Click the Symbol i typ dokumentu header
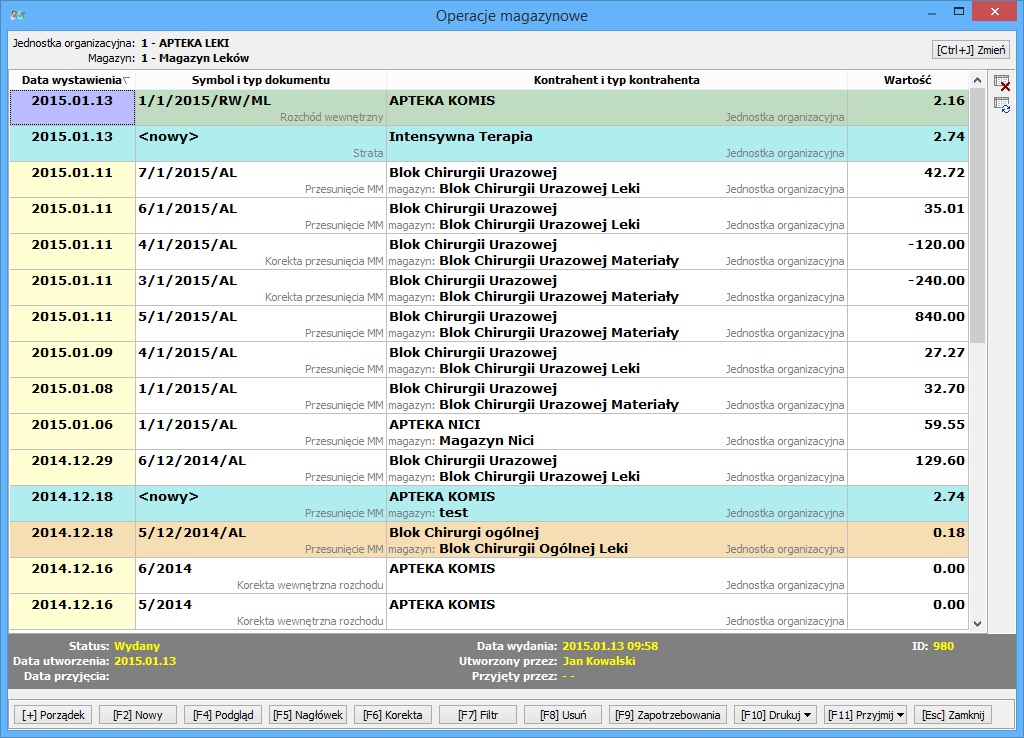Image resolution: width=1024 pixels, height=738 pixels. pyautogui.click(x=261, y=80)
